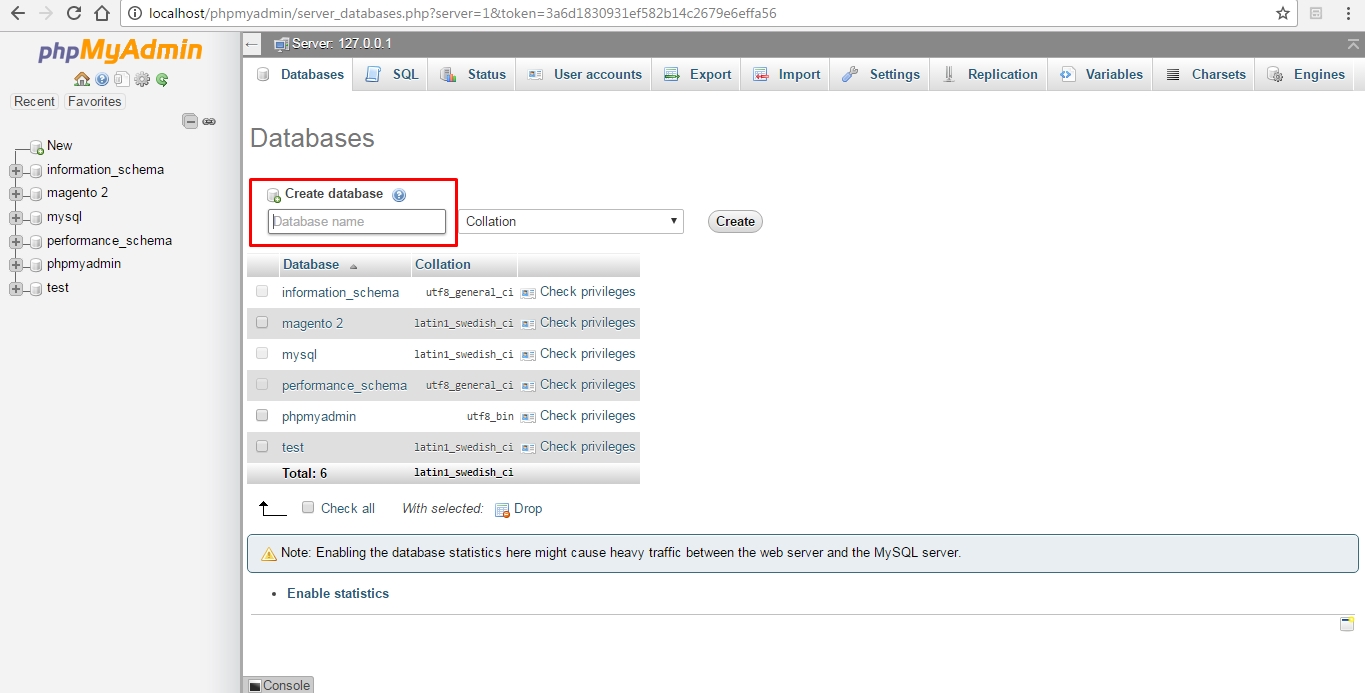Viewport: 1365px width, 693px height.
Task: Click privileges icon in performance_schema row
Action: click(529, 386)
